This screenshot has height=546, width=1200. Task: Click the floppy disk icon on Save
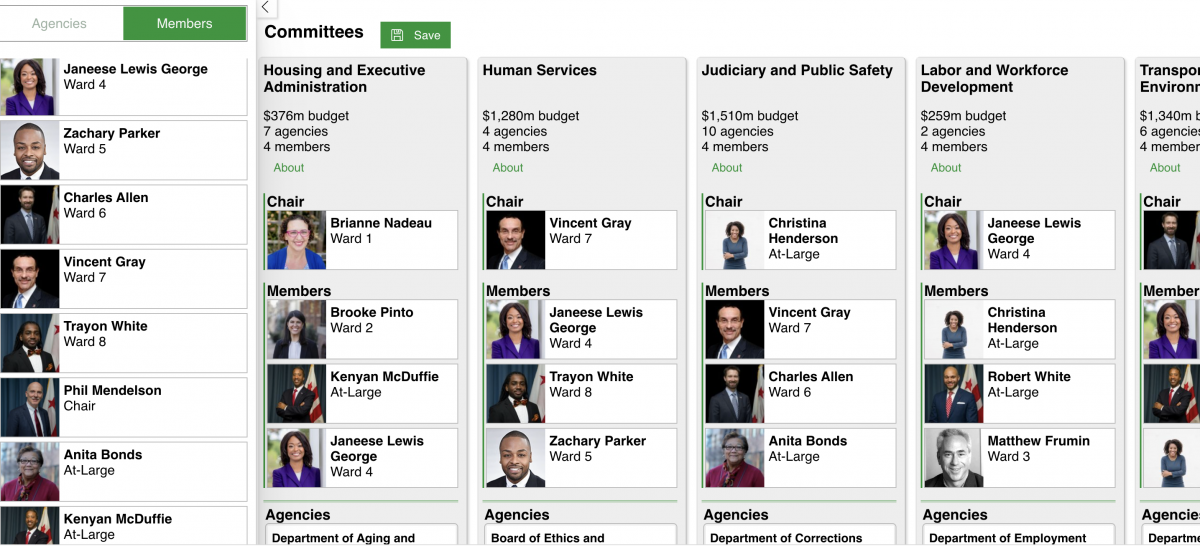coord(397,35)
